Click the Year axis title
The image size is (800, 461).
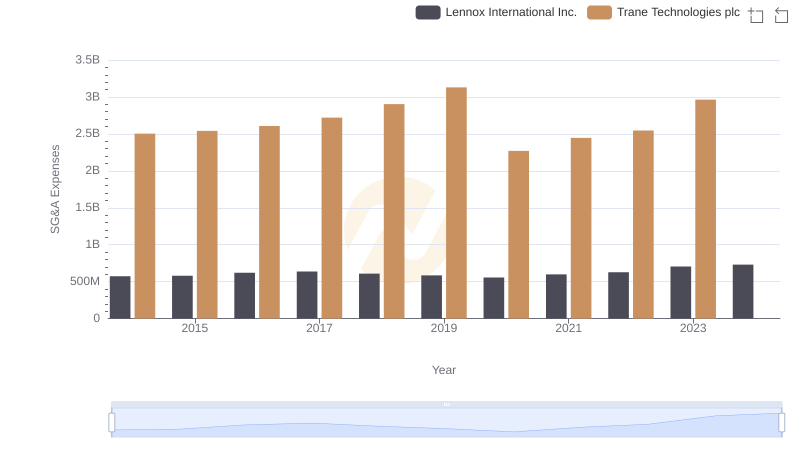443,370
